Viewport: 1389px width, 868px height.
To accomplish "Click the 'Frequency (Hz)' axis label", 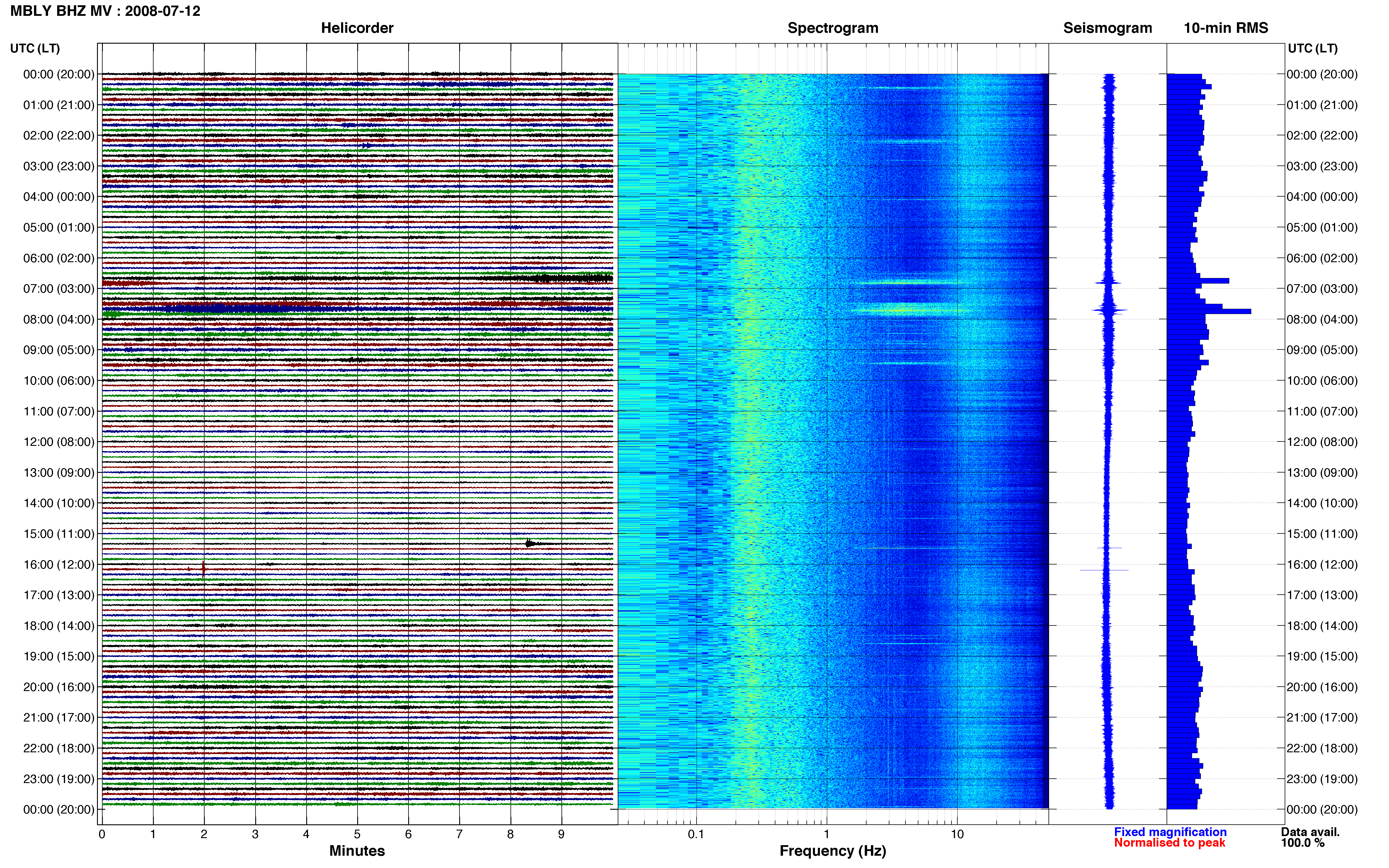I will click(833, 851).
